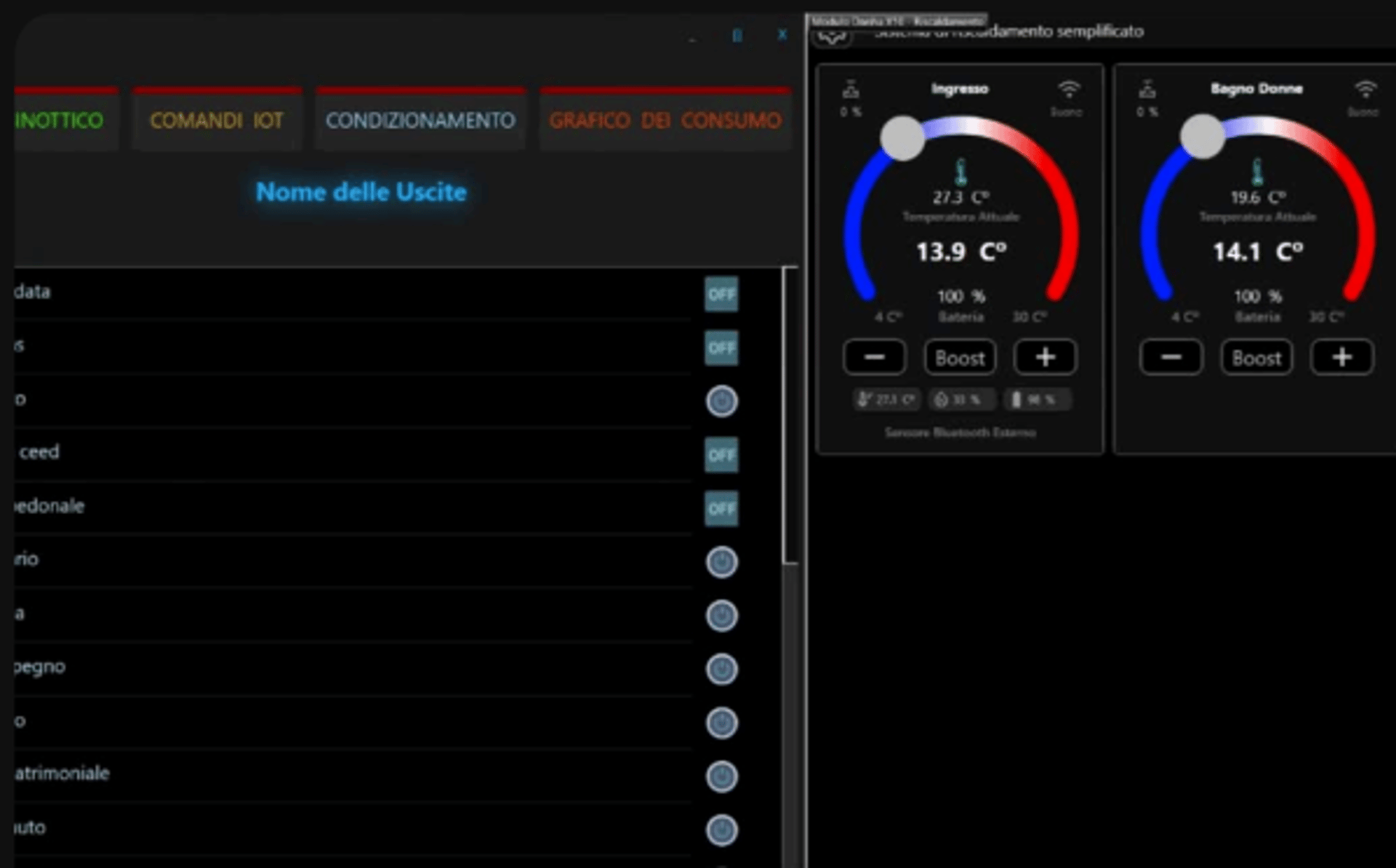Click the external sensor temperature chip under Ingresso
The width and height of the screenshot is (1396, 868).
click(x=886, y=399)
